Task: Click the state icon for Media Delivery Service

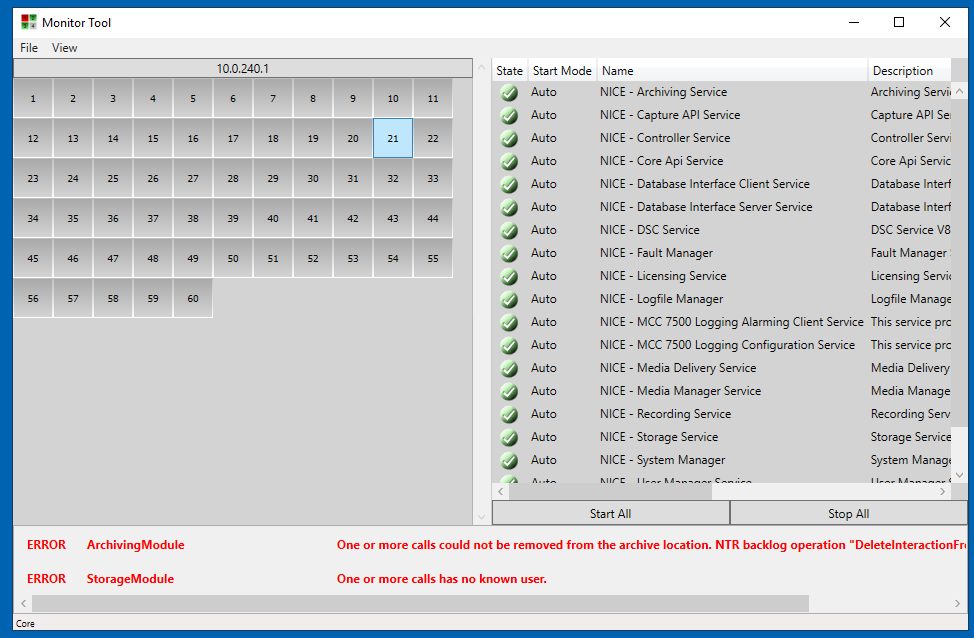Action: [x=509, y=368]
